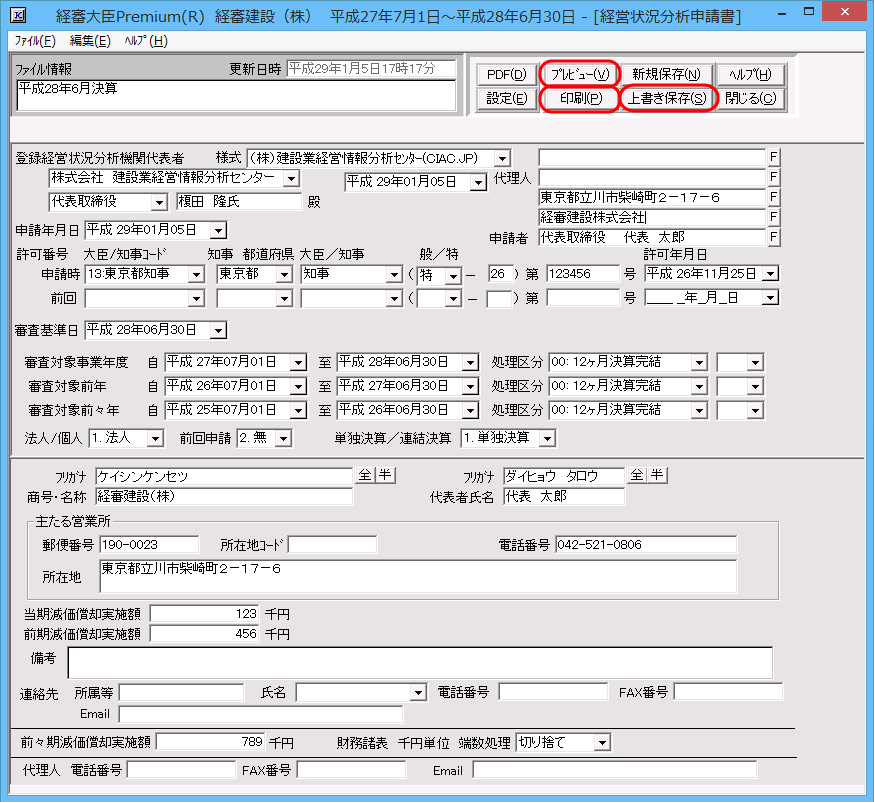Click the F button beside the 東京都立川市柴崎町 address field
Image resolution: width=874 pixels, height=802 pixels.
773,197
